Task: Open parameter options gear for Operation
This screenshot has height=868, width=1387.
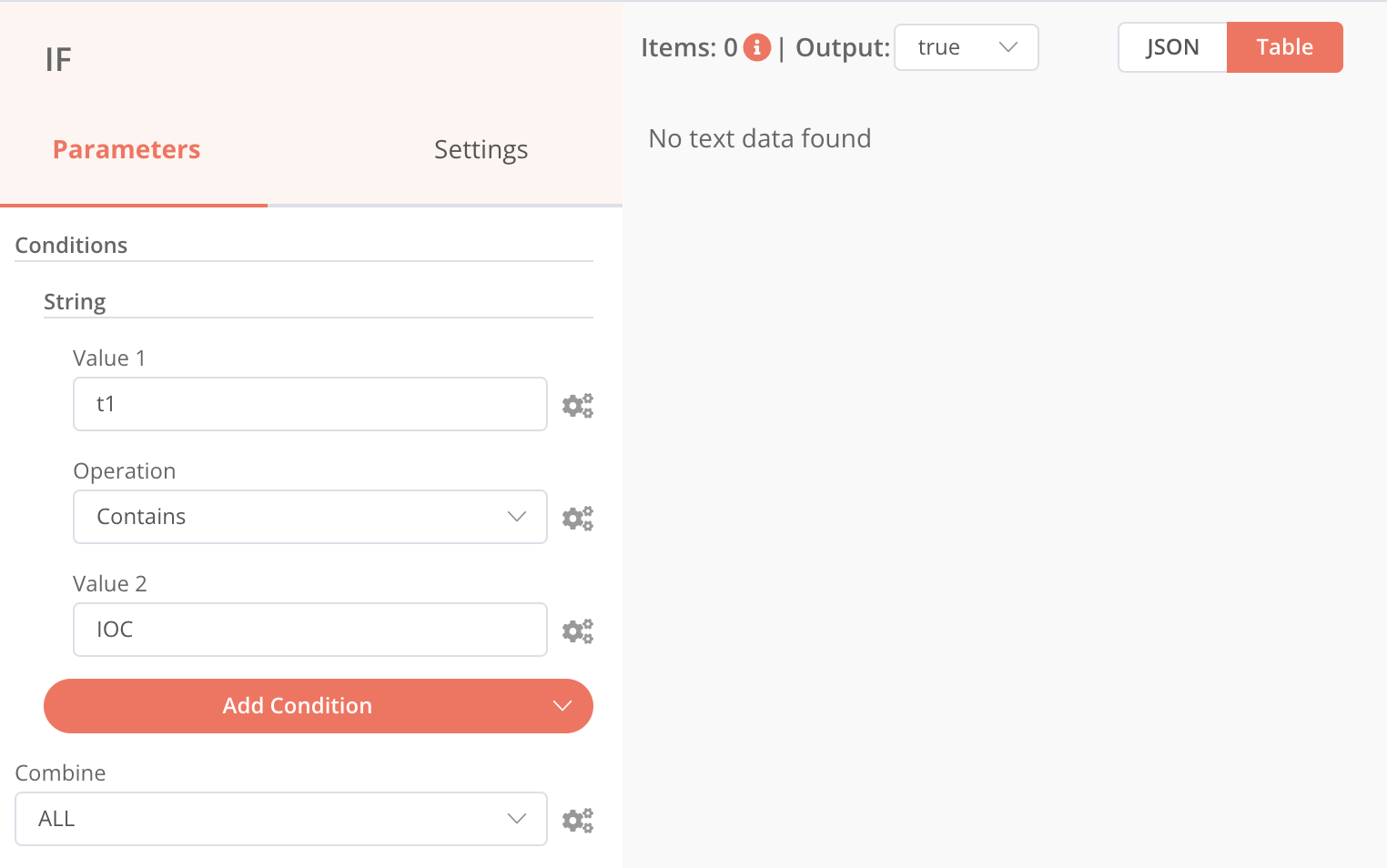Action: pos(577,518)
